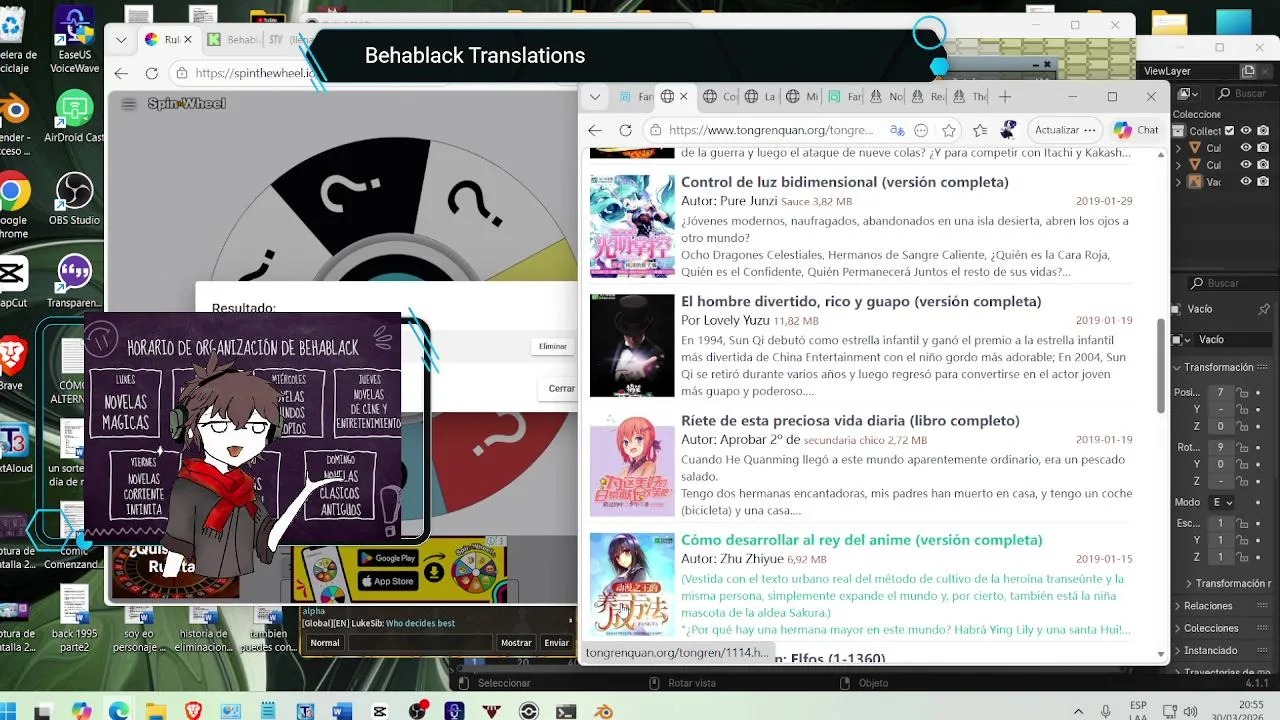Click Eliminar in the result dialog
This screenshot has height=720, width=1280.
pos(553,346)
